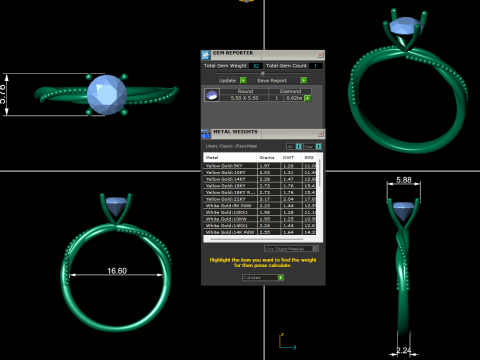Select the blue gem in perspective view
The width and height of the screenshot is (480, 360).
pyautogui.click(x=404, y=26)
